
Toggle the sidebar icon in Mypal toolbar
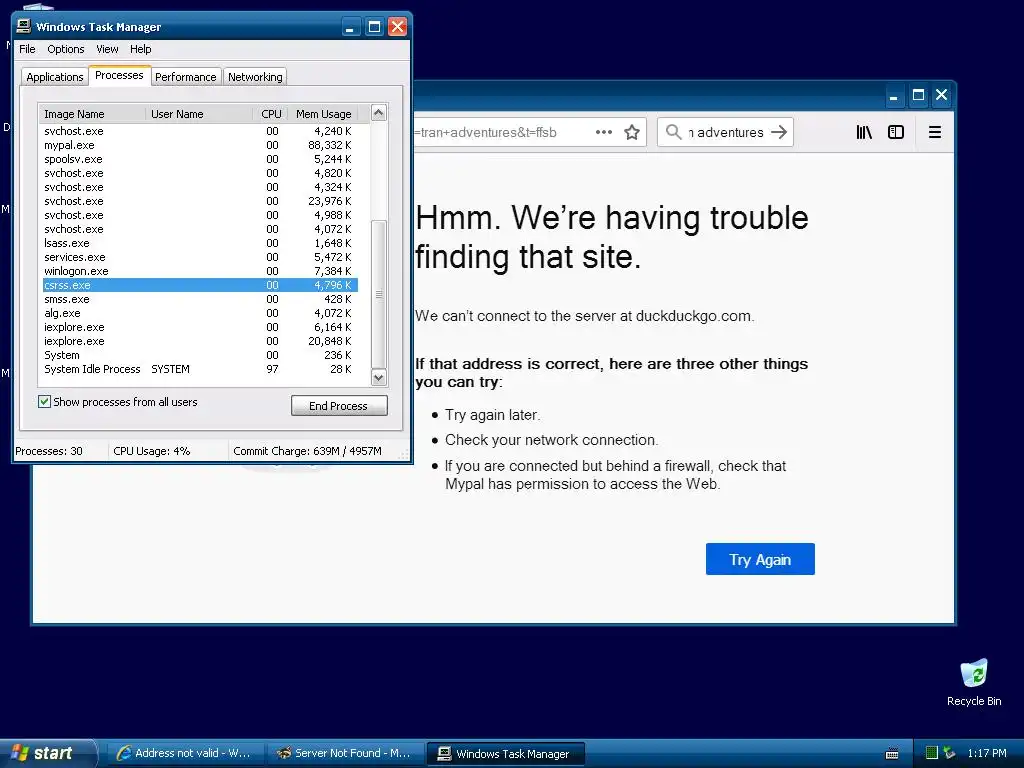click(x=896, y=132)
